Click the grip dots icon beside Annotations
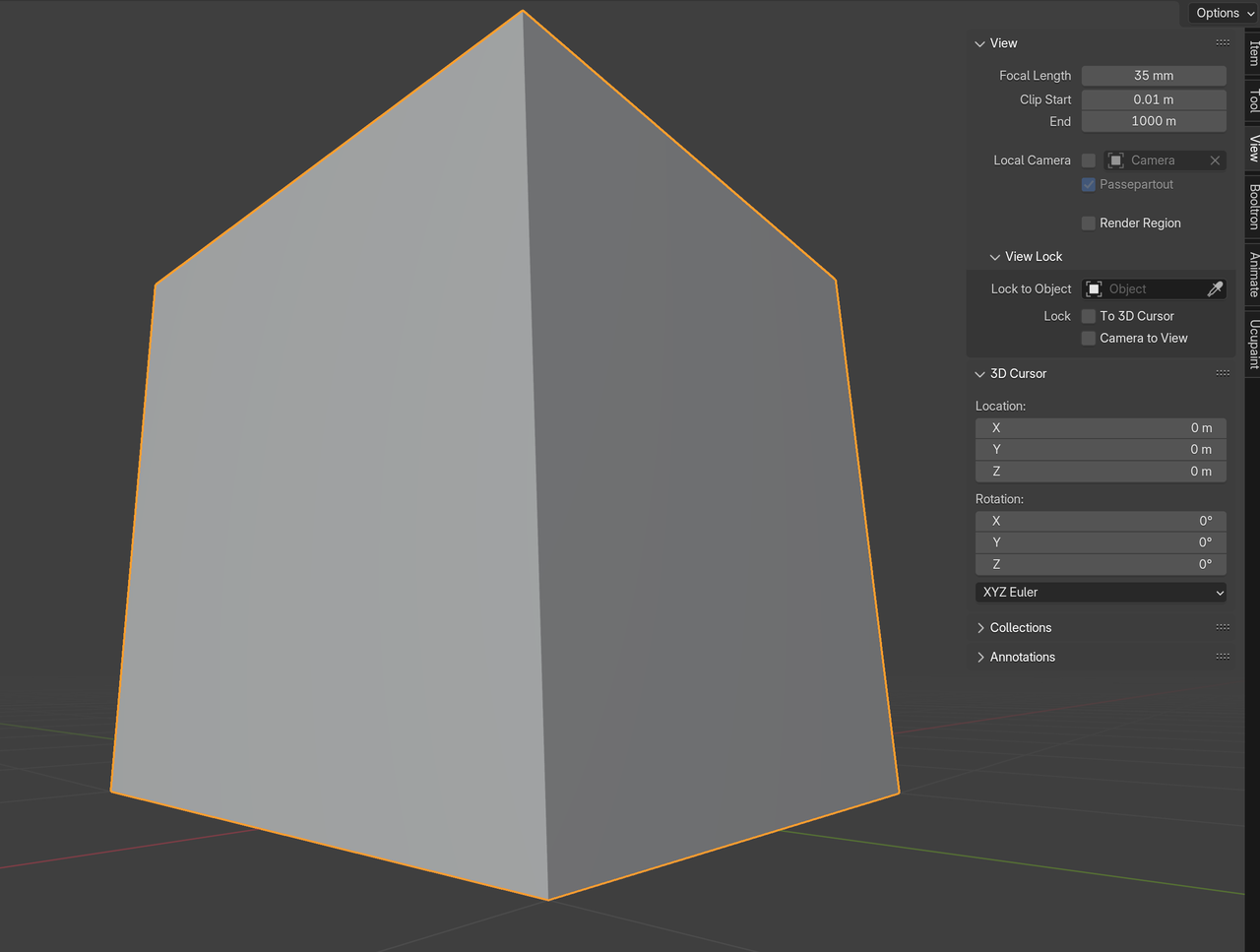The image size is (1260, 952). 1223,656
